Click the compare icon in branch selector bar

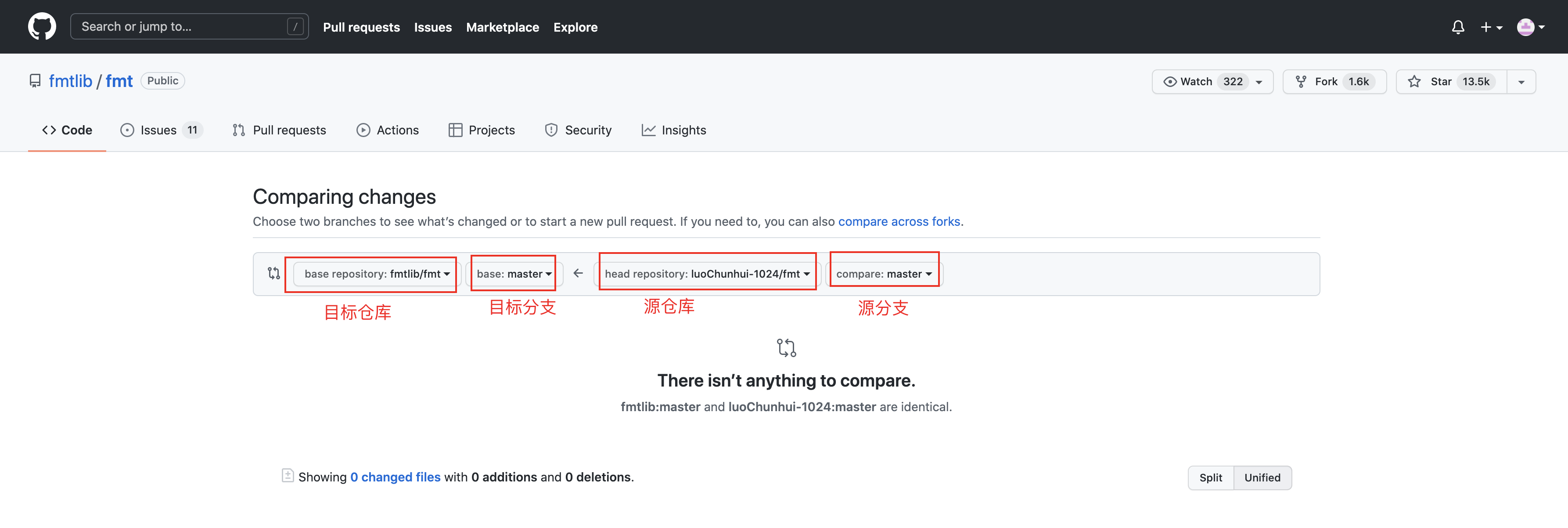tap(274, 273)
